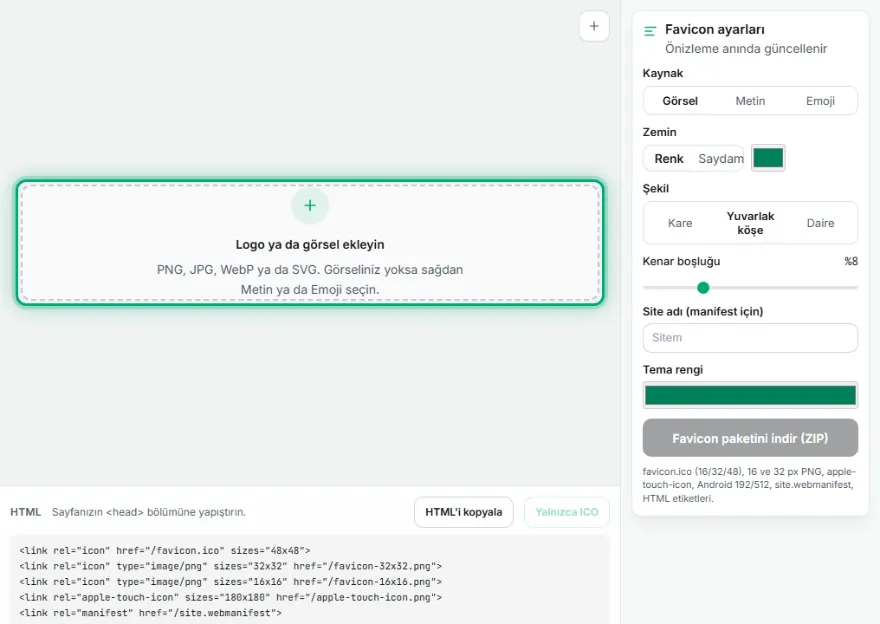
Task: Click Favicon paketini indir (ZIP) button
Action: click(750, 438)
